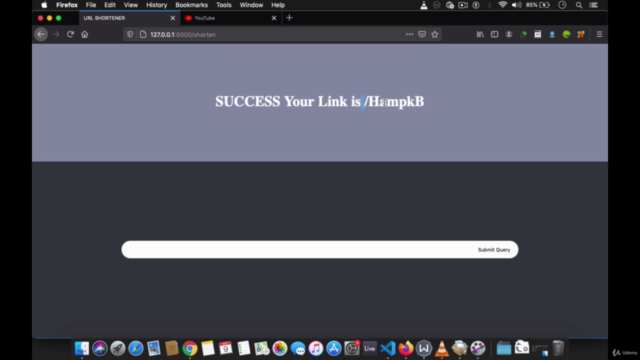This screenshot has height=360, width=640.
Task: Open the Bookmarks menu
Action: click(x=191, y=5)
